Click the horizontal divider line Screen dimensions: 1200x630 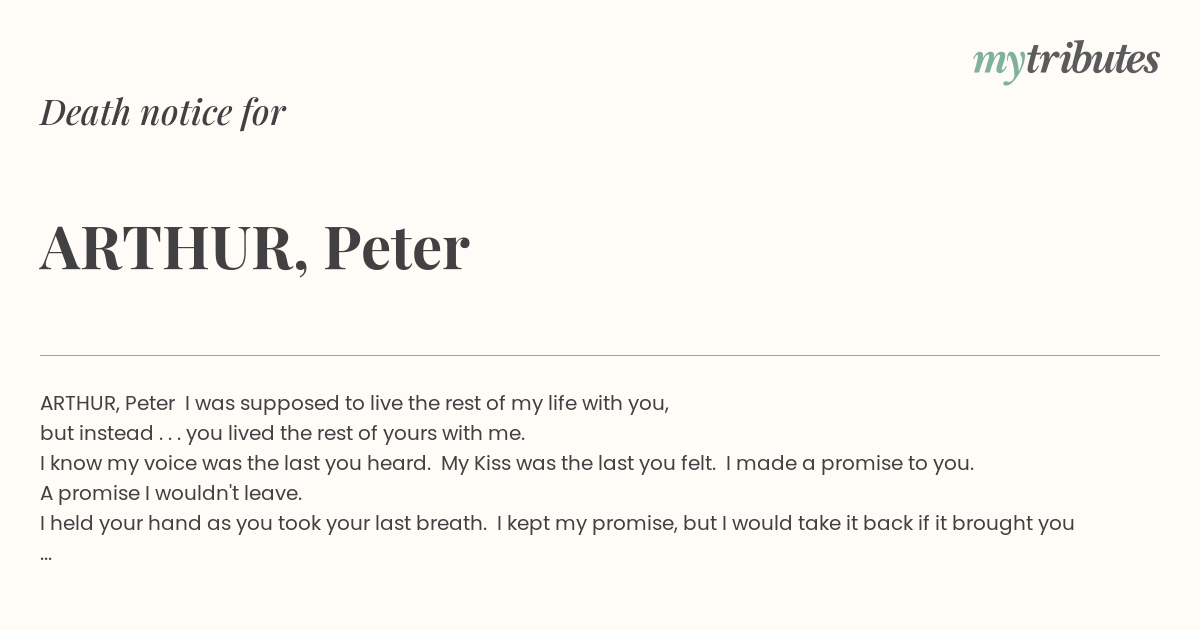[600, 355]
